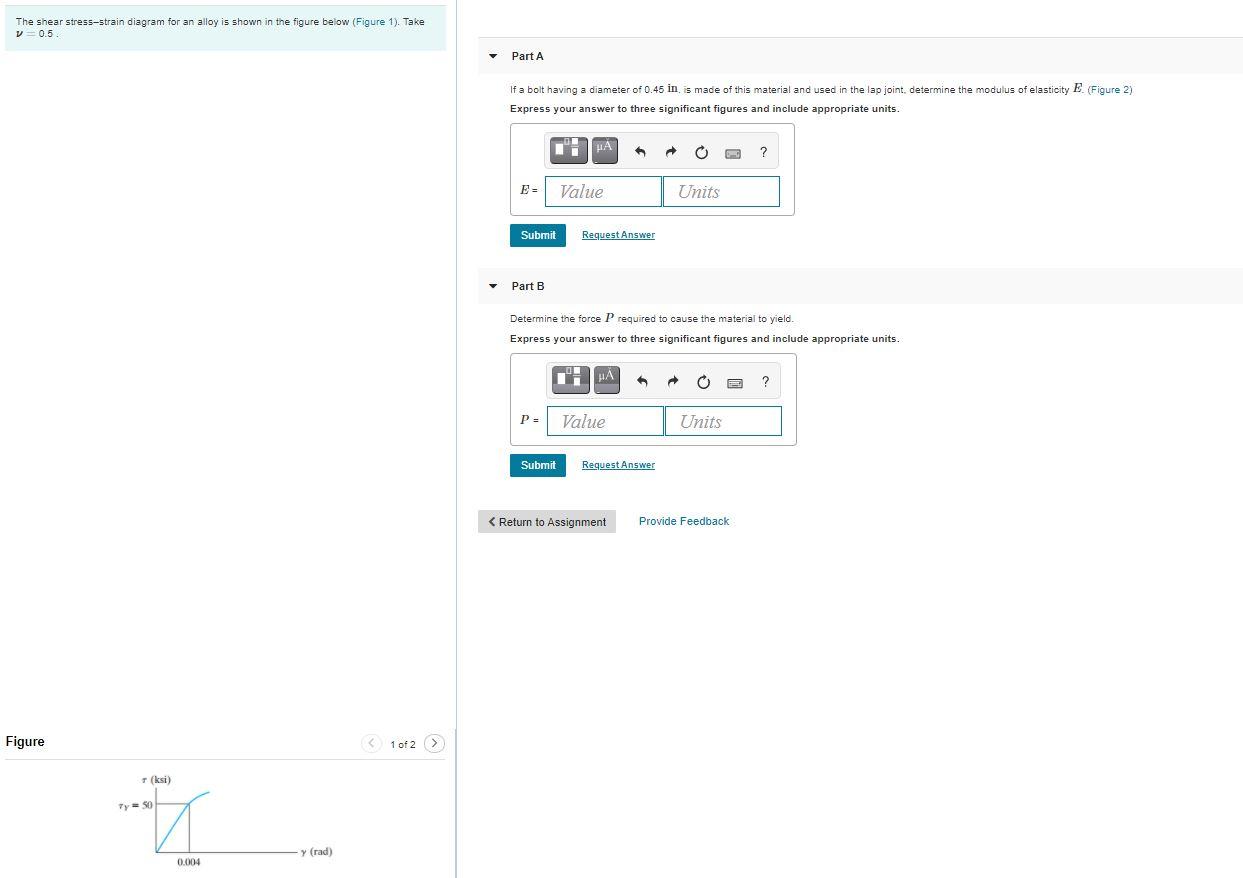The width and height of the screenshot is (1243, 878).
Task: Focus the E value input field
Action: [x=603, y=191]
